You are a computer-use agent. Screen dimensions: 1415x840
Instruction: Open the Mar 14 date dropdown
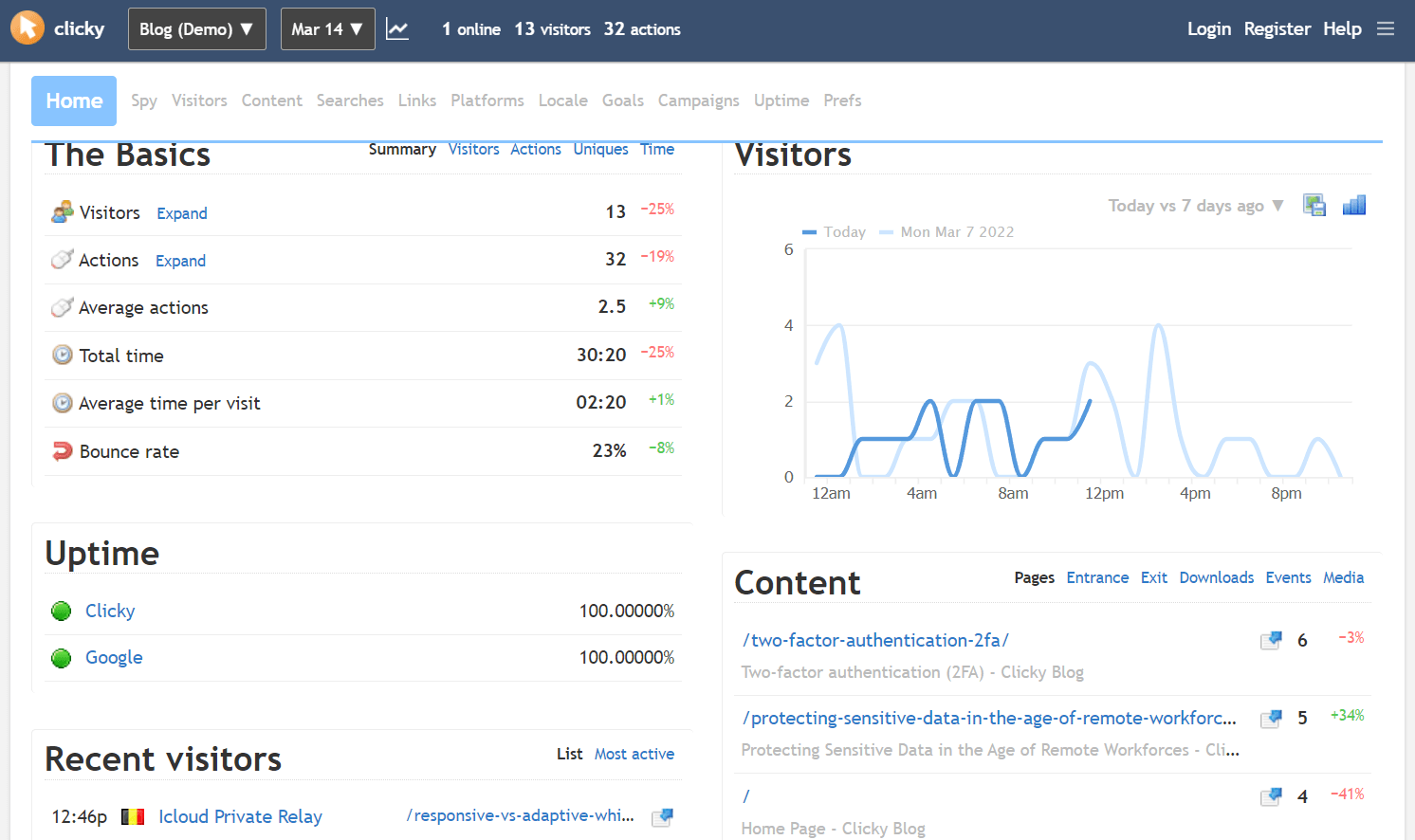point(327,28)
